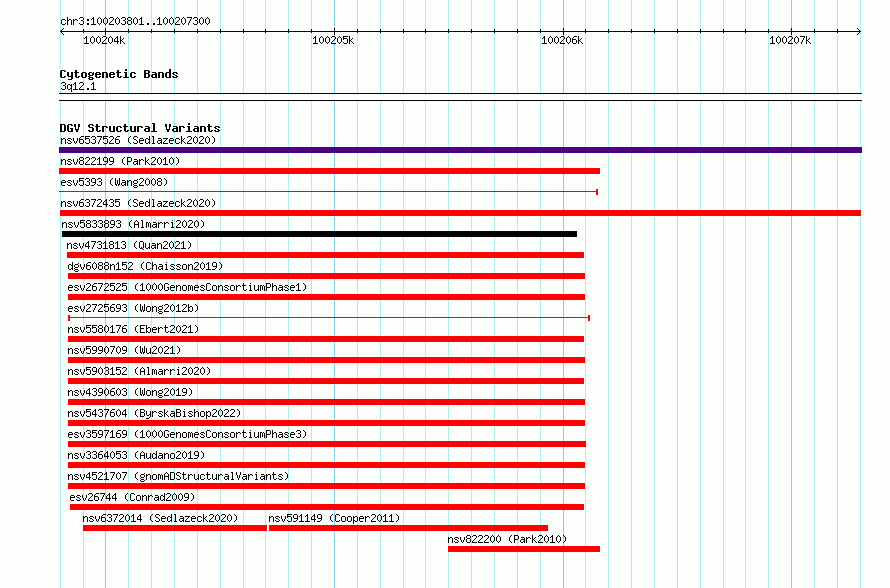The width and height of the screenshot is (890, 588).
Task: Select the red nsv4731813 variant bar
Action: tap(325, 255)
